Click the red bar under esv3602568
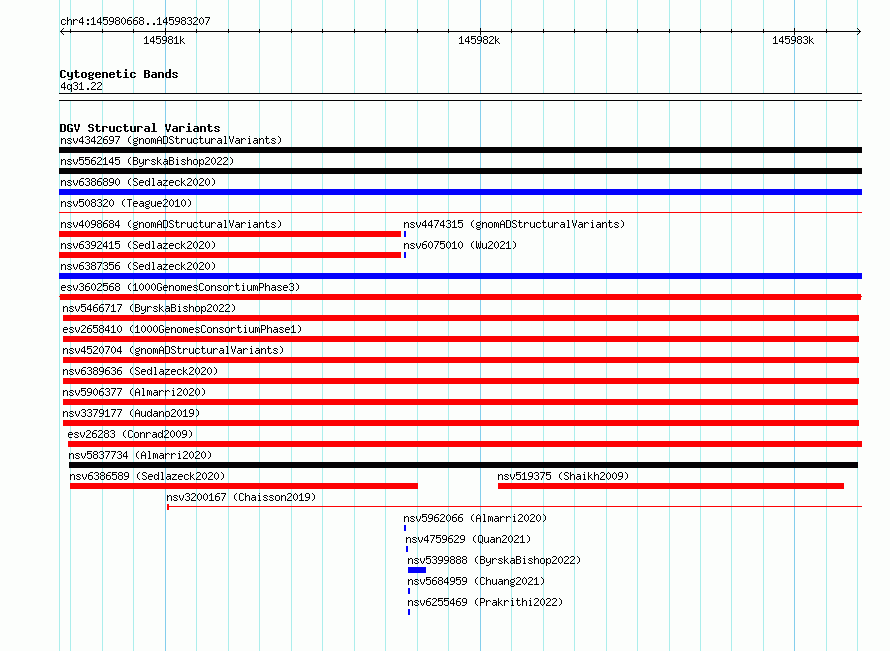The width and height of the screenshot is (890, 651). pyautogui.click(x=460, y=297)
